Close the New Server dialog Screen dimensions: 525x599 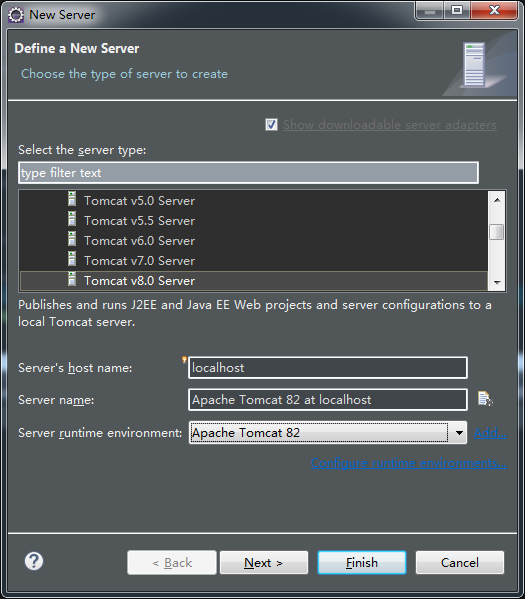494,10
